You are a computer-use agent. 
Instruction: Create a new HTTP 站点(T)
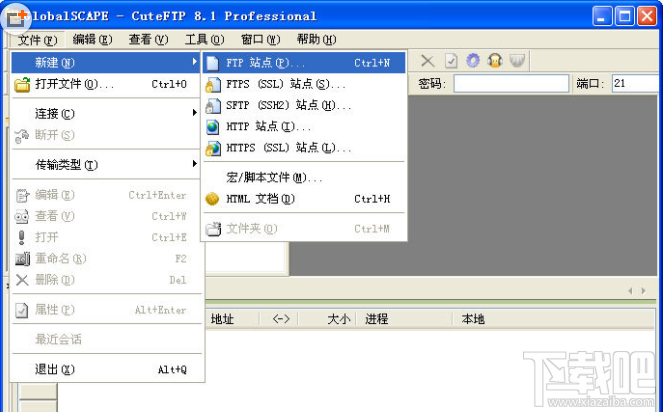pyautogui.click(x=304, y=126)
